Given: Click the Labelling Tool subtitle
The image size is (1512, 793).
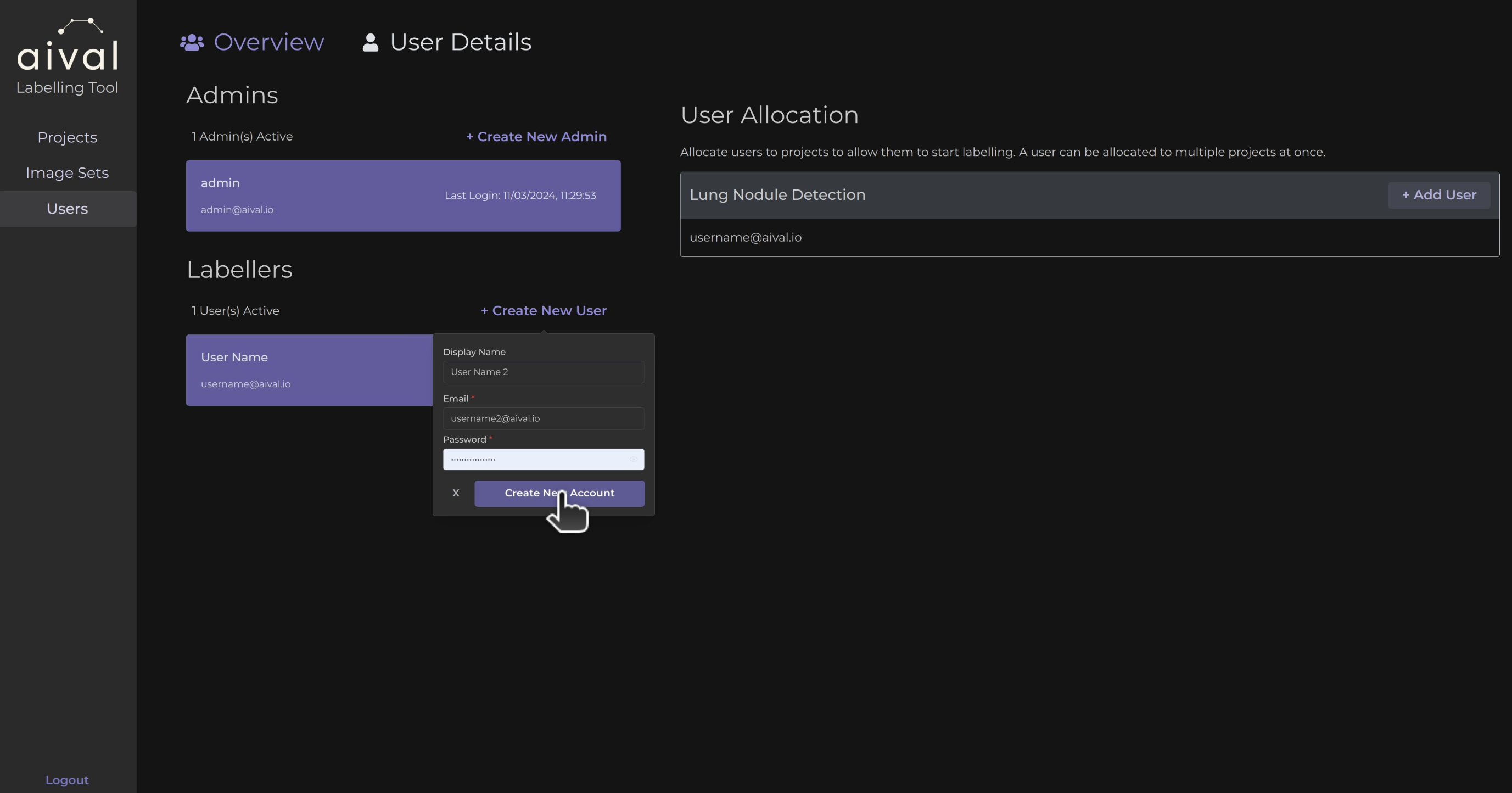Looking at the screenshot, I should pyautogui.click(x=68, y=88).
